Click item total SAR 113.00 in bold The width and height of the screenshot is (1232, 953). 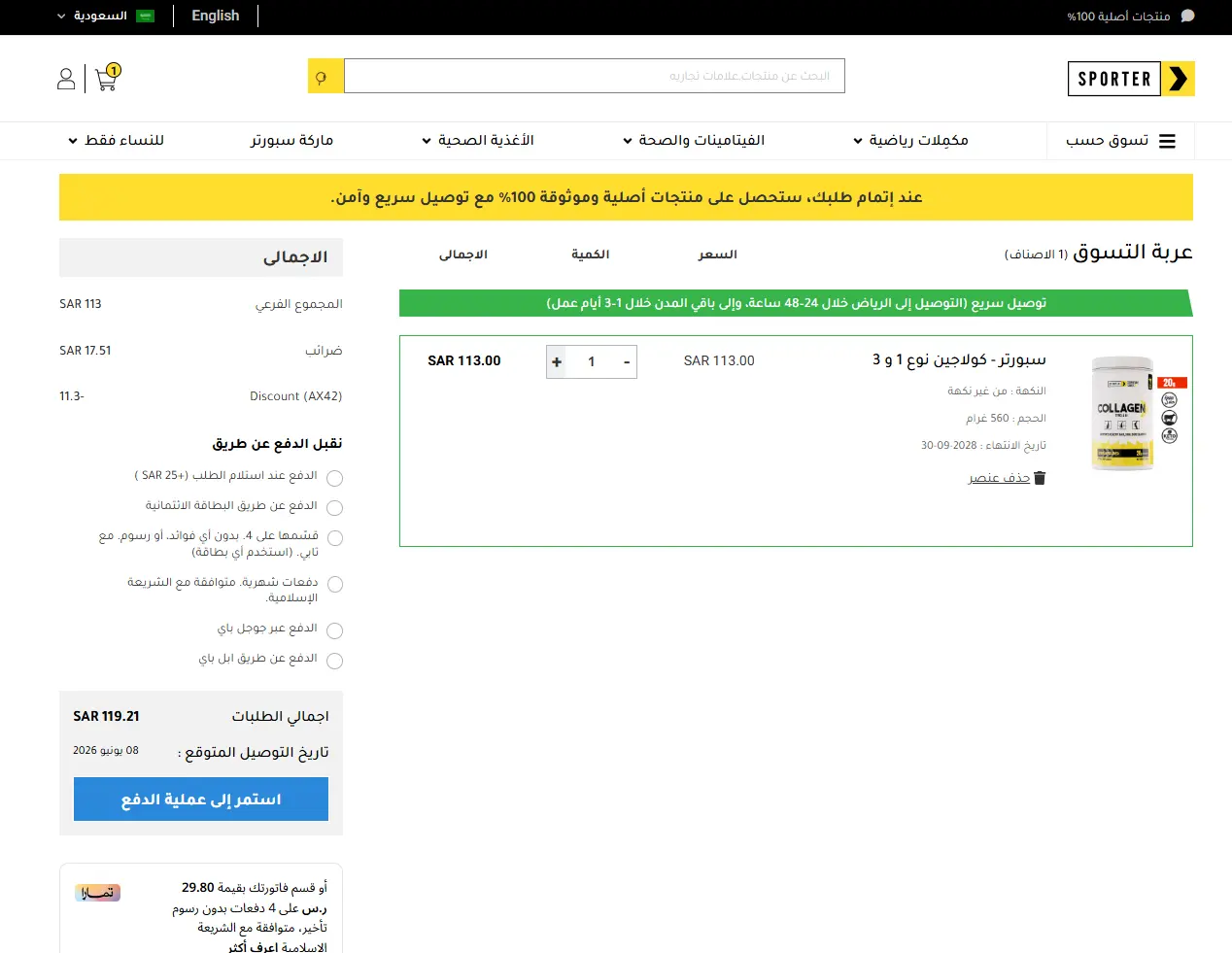(x=464, y=360)
